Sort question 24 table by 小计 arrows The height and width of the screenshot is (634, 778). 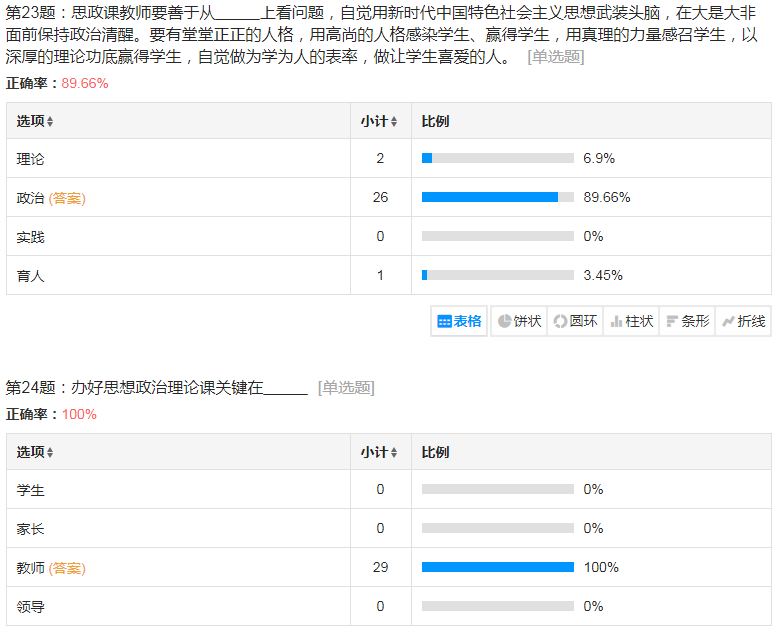[x=394, y=453]
